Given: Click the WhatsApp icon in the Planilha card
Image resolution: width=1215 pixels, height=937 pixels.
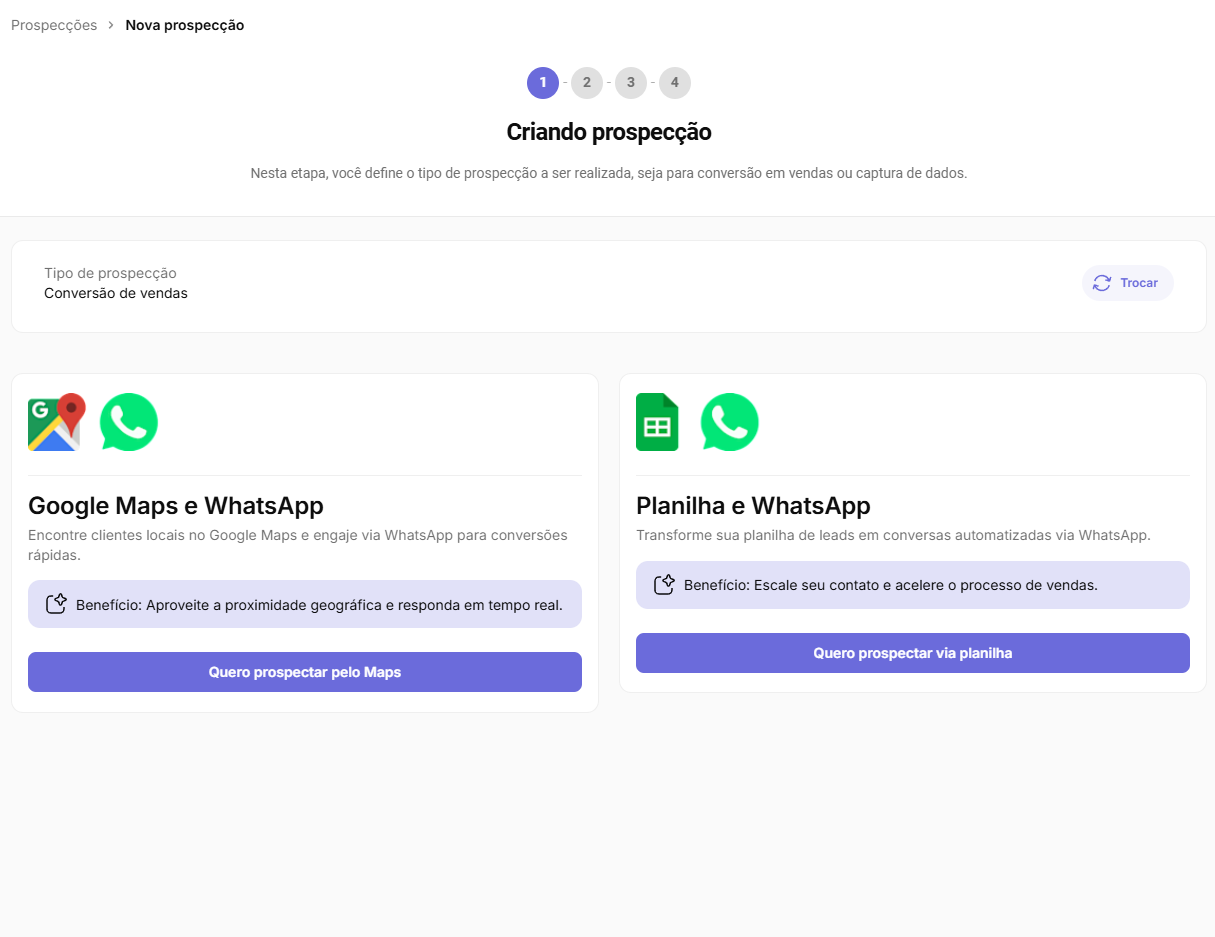Looking at the screenshot, I should 729,422.
